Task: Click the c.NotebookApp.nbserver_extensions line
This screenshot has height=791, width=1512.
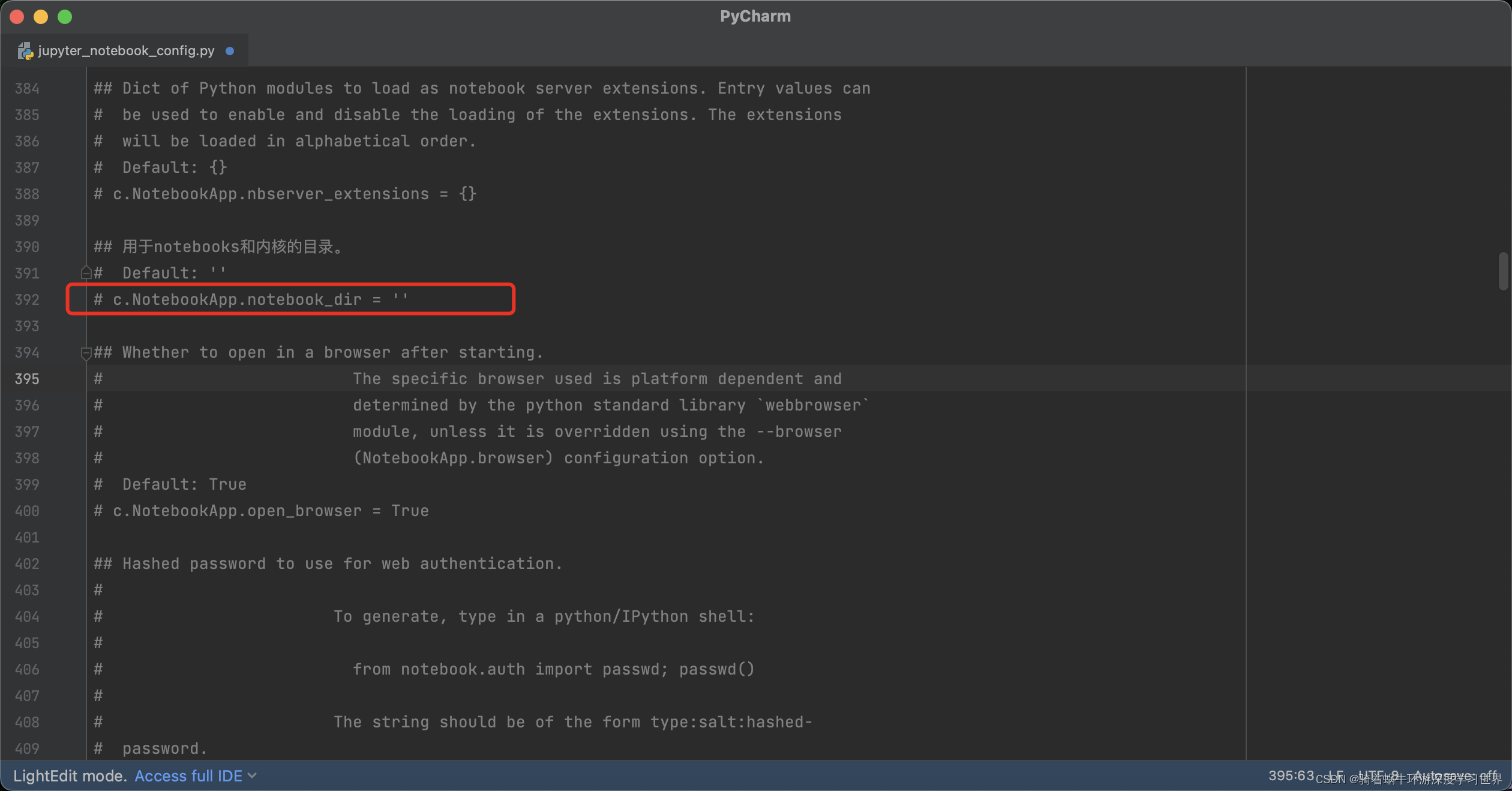Action: point(285,194)
